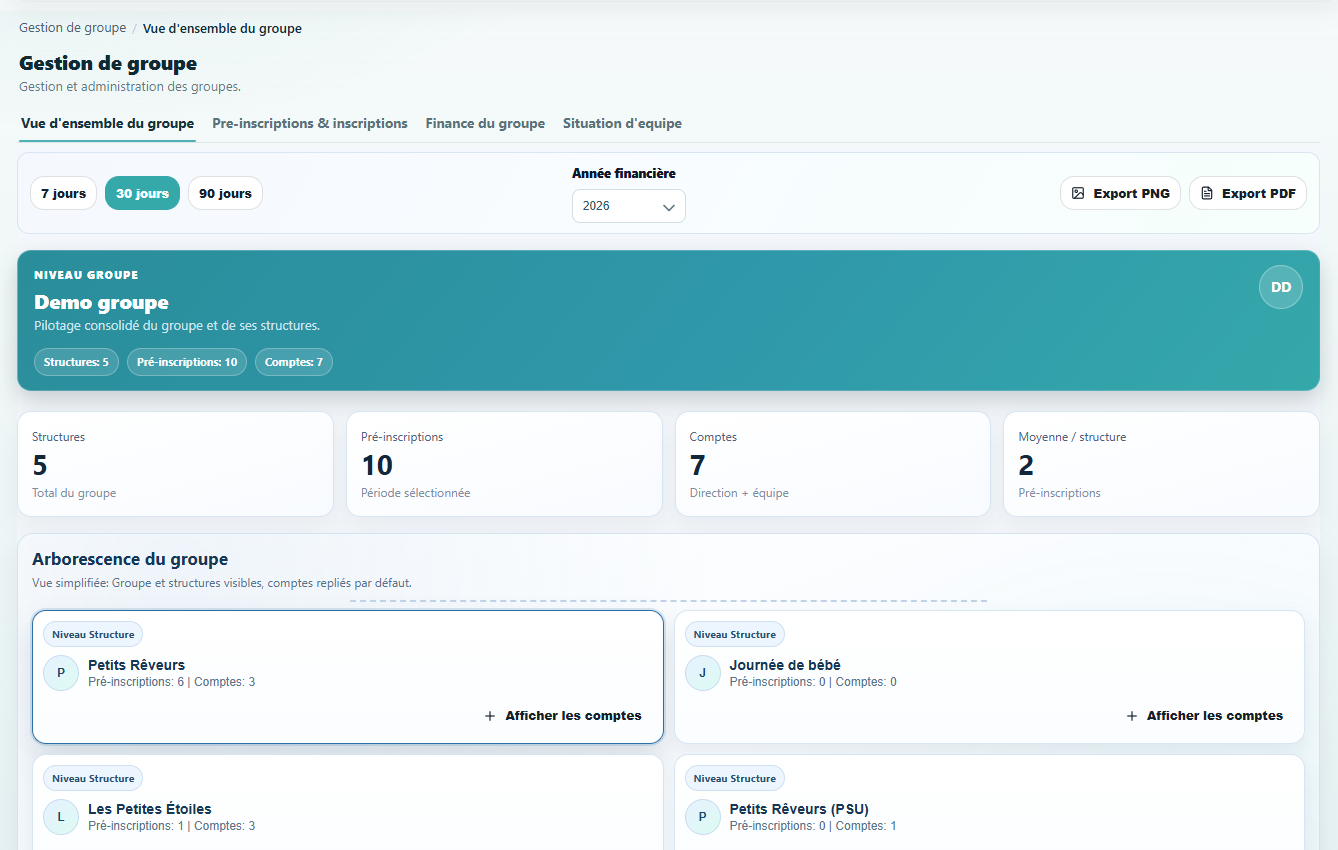
Task: Switch period to 90 jours
Action: tap(225, 193)
